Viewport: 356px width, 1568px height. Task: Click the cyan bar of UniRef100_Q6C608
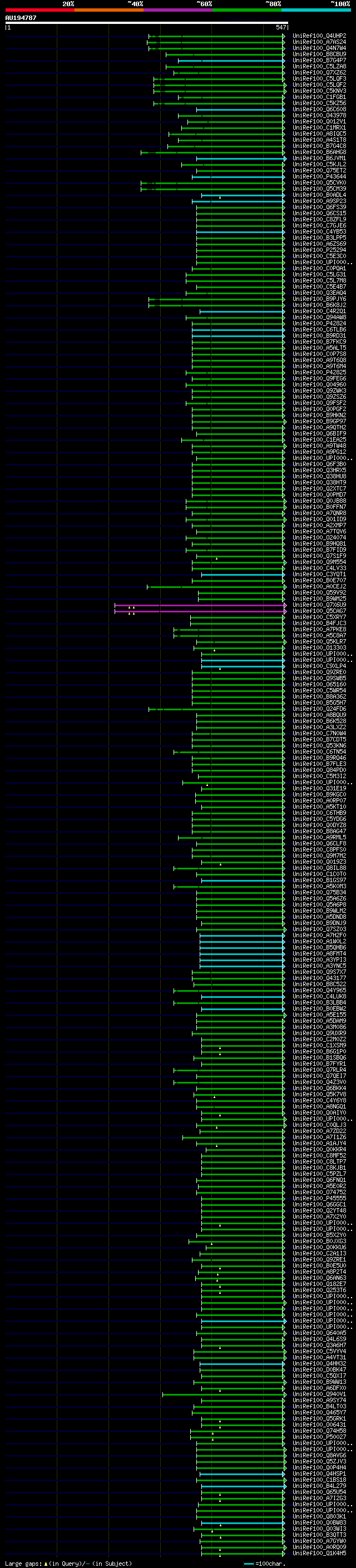[240, 110]
